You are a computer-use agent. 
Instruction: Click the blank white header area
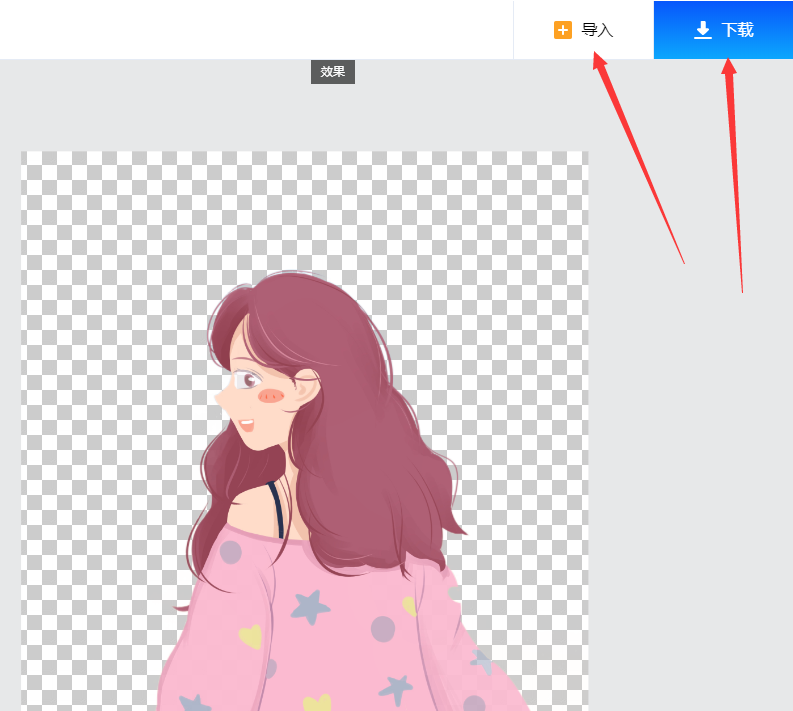click(250, 28)
